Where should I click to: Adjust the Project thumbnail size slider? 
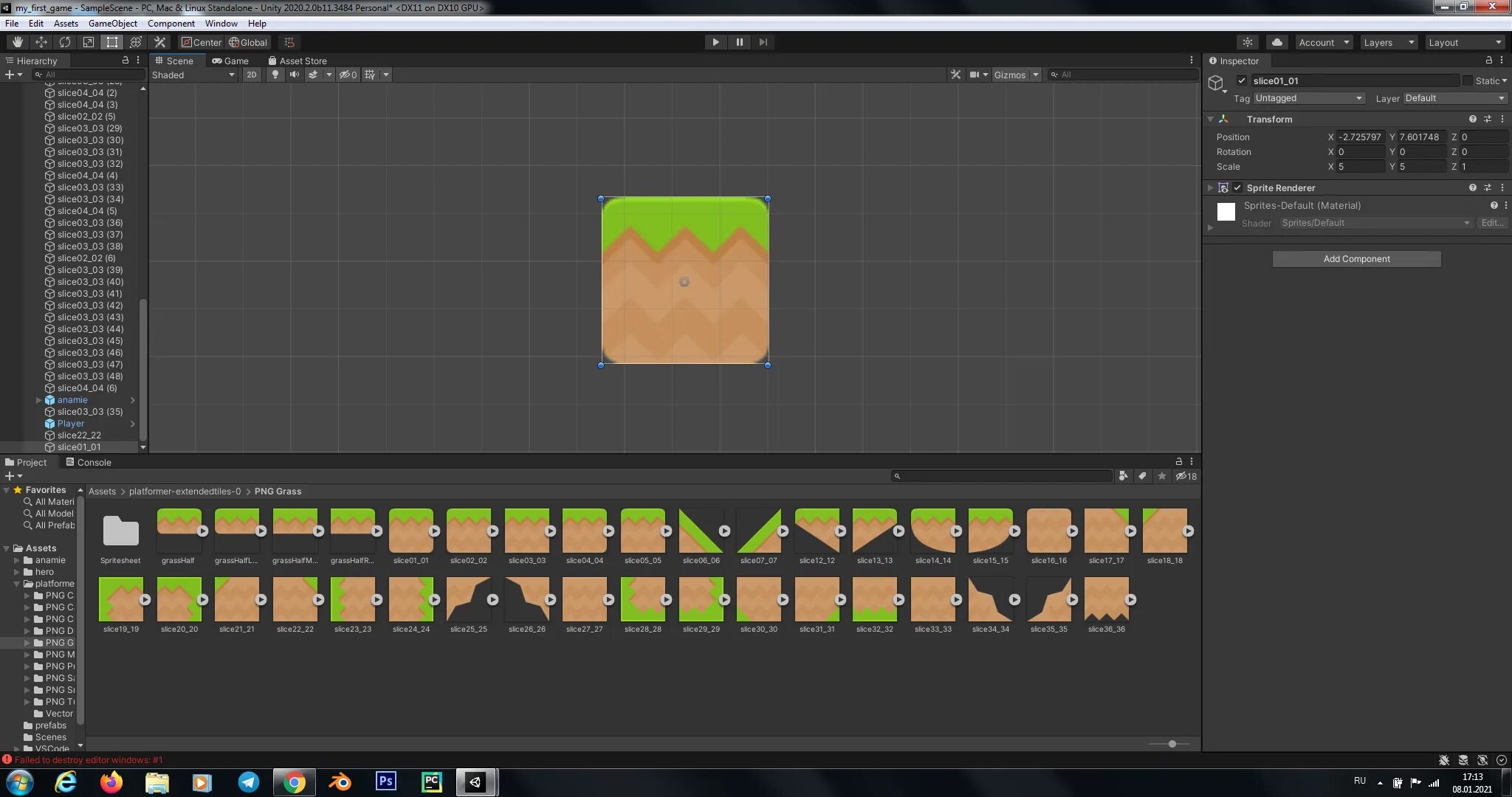[1172, 744]
